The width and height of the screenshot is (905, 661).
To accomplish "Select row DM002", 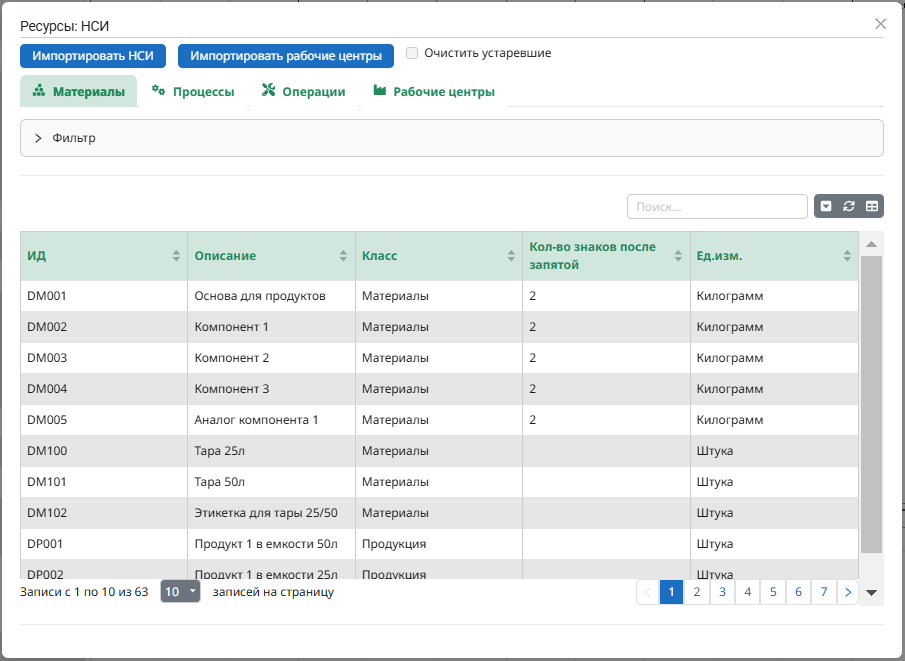I will [x=439, y=327].
